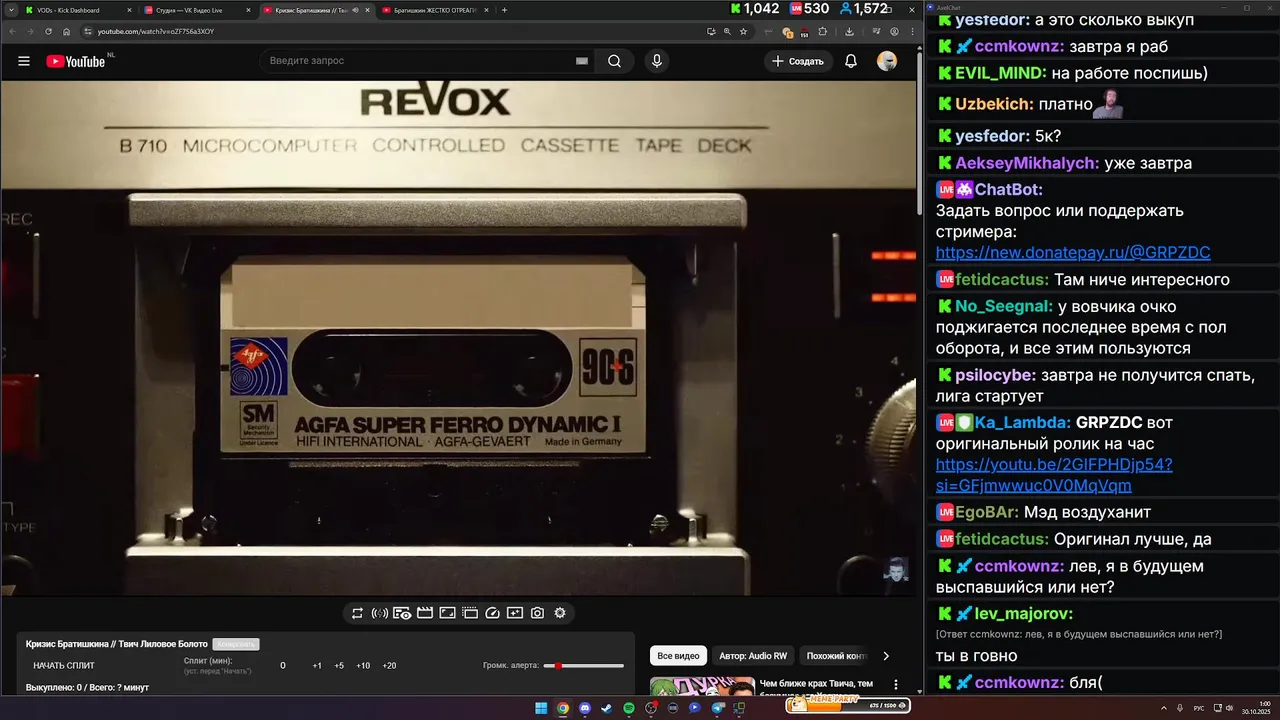Open Discord from the taskbar
1280x720 pixels.
click(x=584, y=708)
